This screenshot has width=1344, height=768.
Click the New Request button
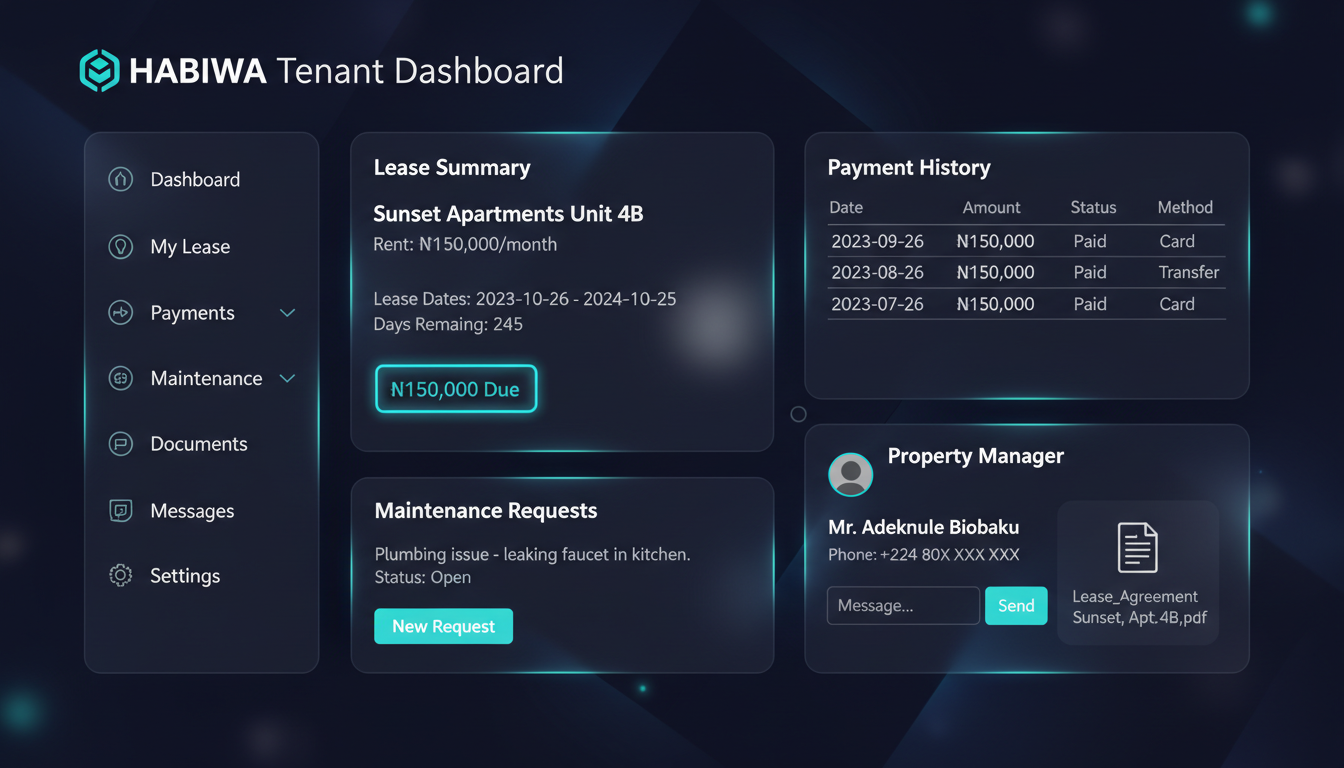coord(443,625)
